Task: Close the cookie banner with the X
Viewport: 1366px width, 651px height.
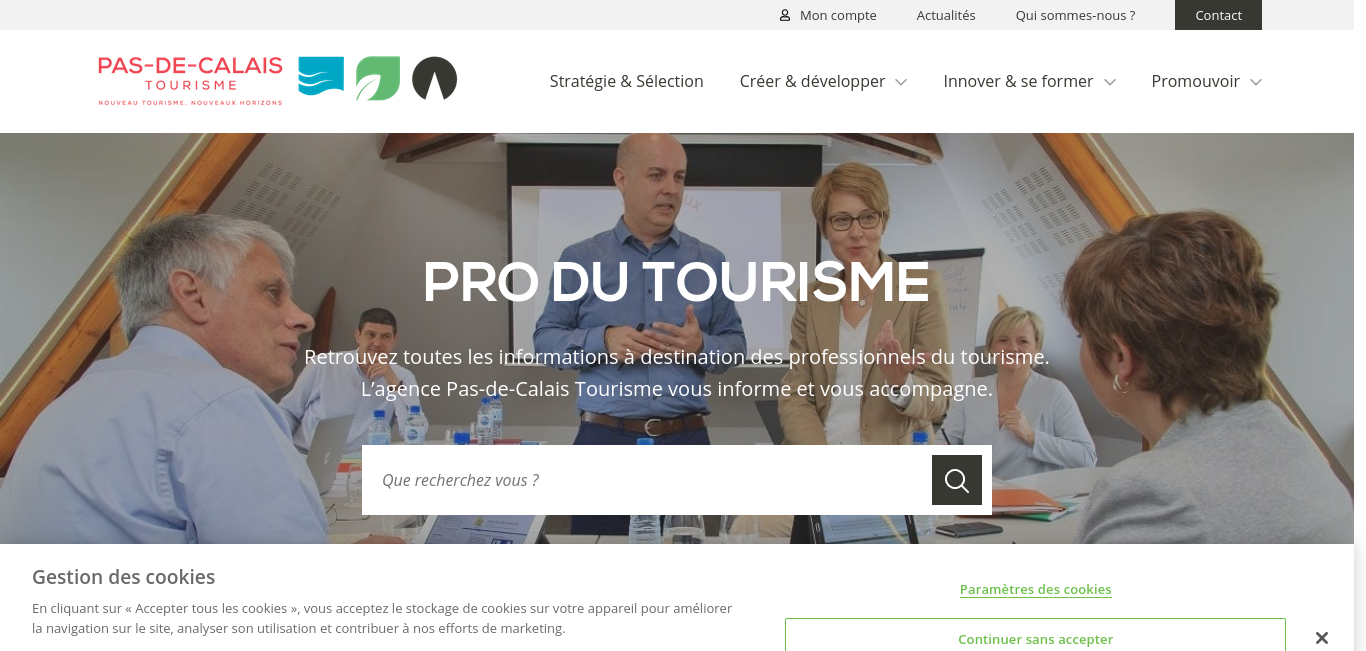Action: 1321,638
